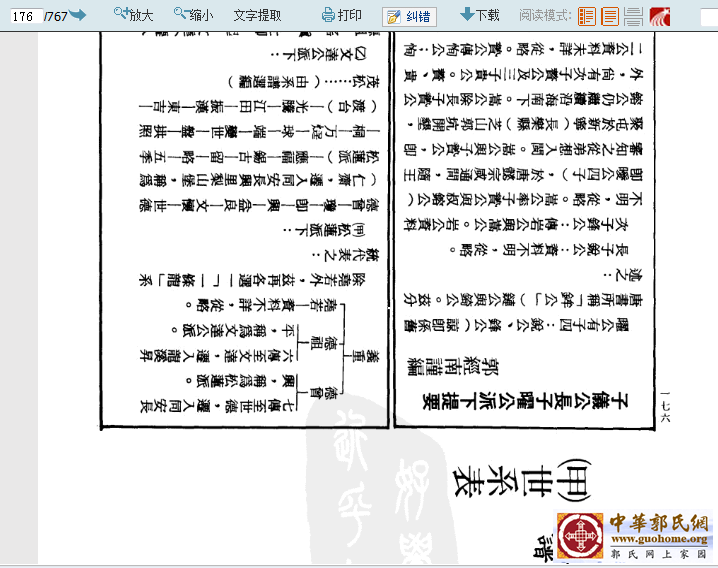Click the large title (甲)世系表
Screen dimensions: 718x568
[x=522, y=481]
